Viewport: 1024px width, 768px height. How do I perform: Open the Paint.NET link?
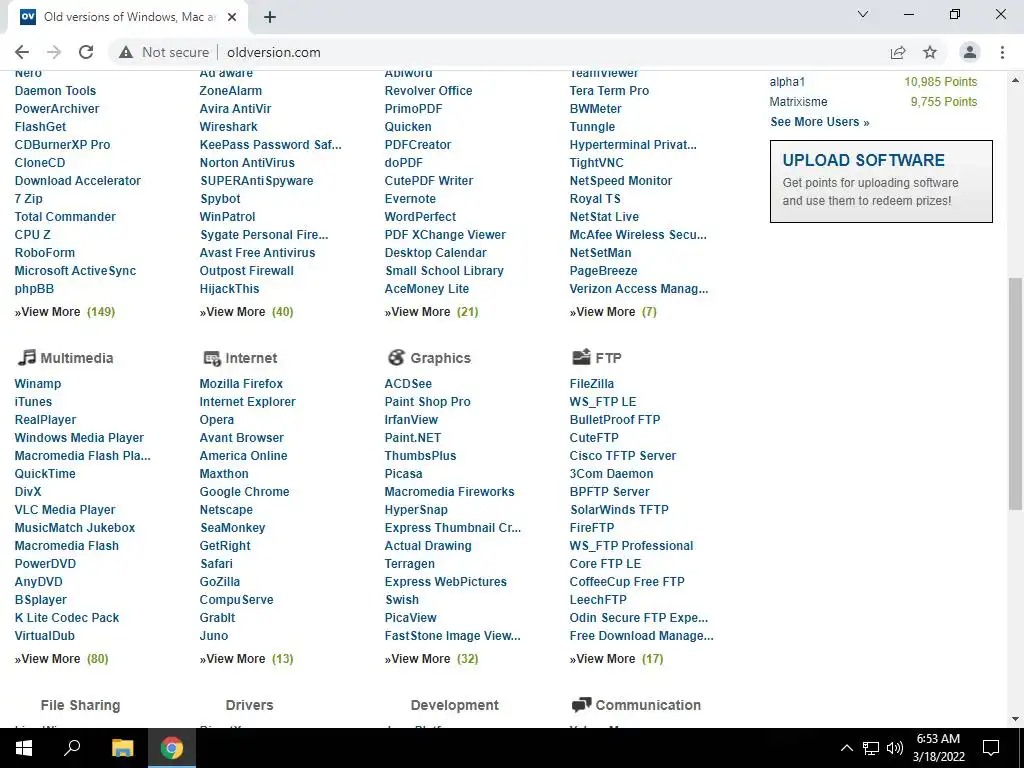point(412,438)
